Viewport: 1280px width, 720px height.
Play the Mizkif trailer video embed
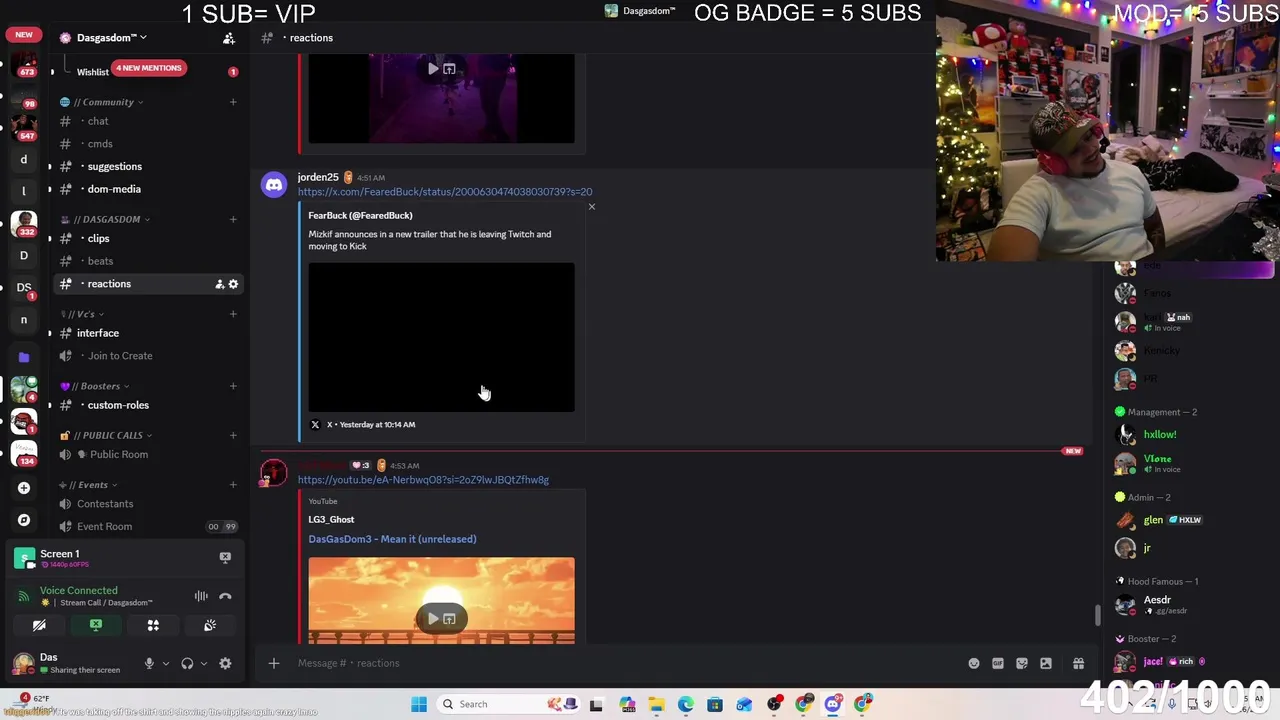coord(441,337)
